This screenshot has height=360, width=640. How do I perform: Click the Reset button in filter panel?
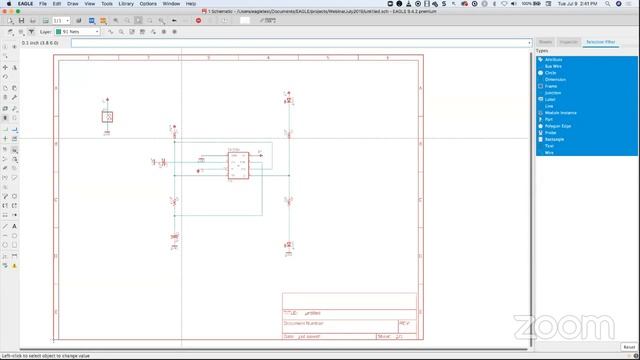[629, 347]
